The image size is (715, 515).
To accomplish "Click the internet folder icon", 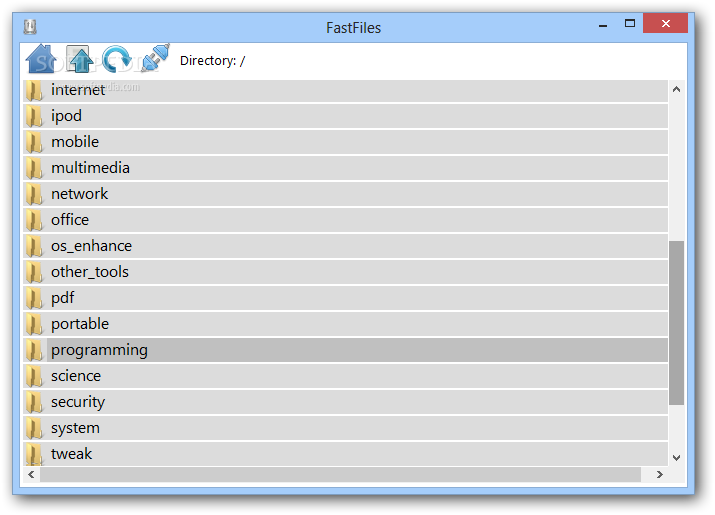I will (x=34, y=90).
